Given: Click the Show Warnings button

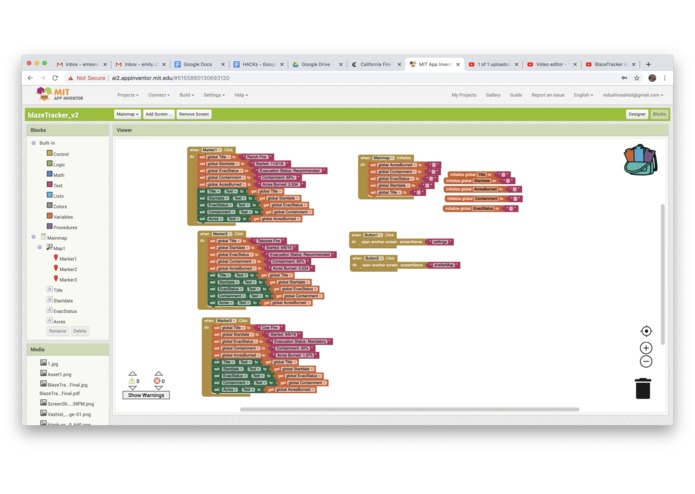Looking at the screenshot, I should [146, 395].
